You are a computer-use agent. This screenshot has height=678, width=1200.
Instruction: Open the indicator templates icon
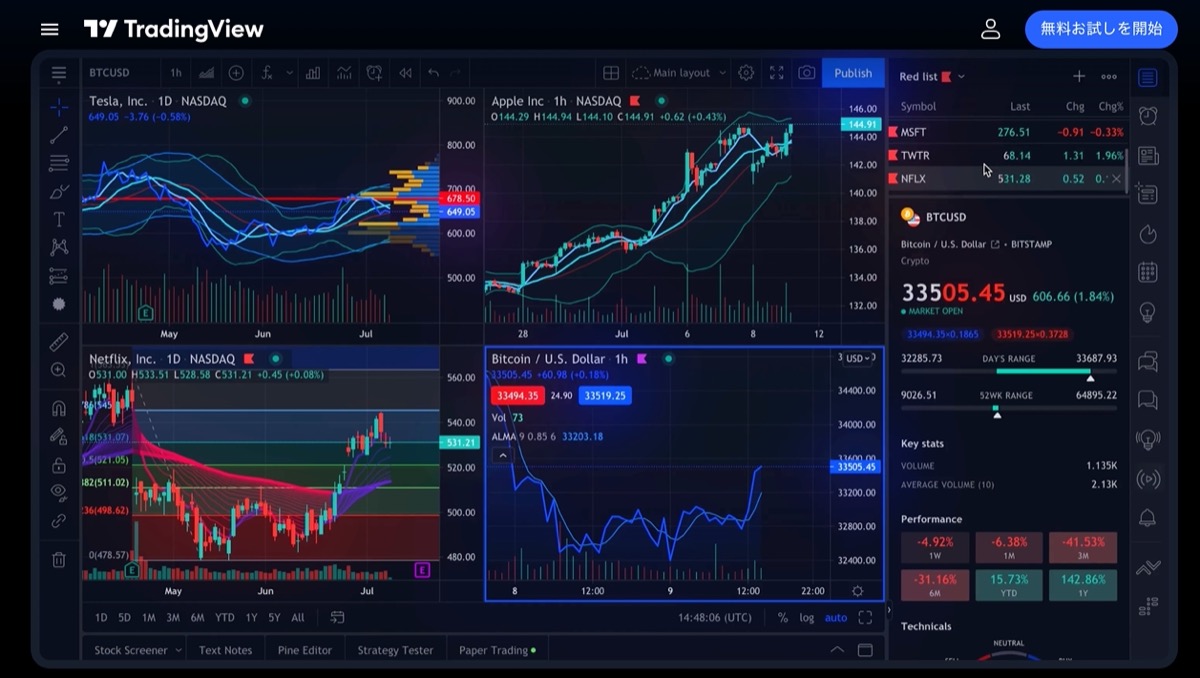click(344, 73)
